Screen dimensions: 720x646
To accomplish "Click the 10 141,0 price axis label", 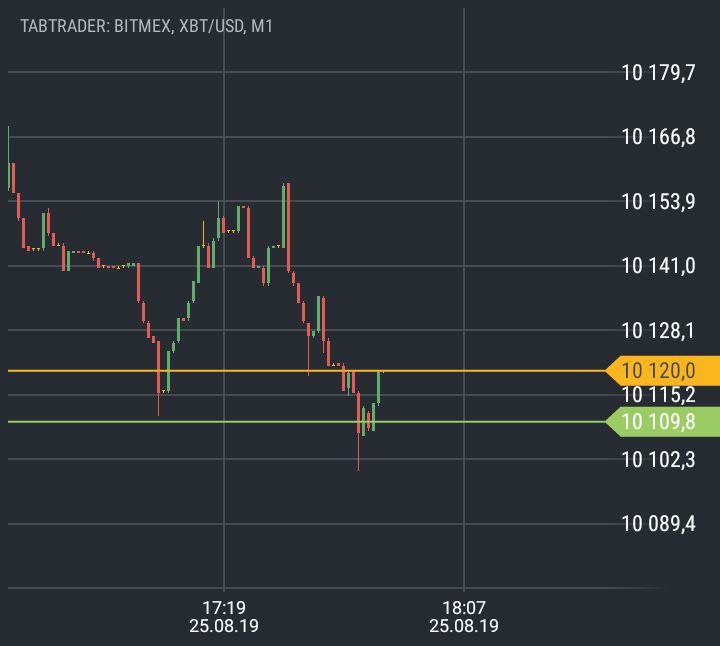I will [658, 266].
